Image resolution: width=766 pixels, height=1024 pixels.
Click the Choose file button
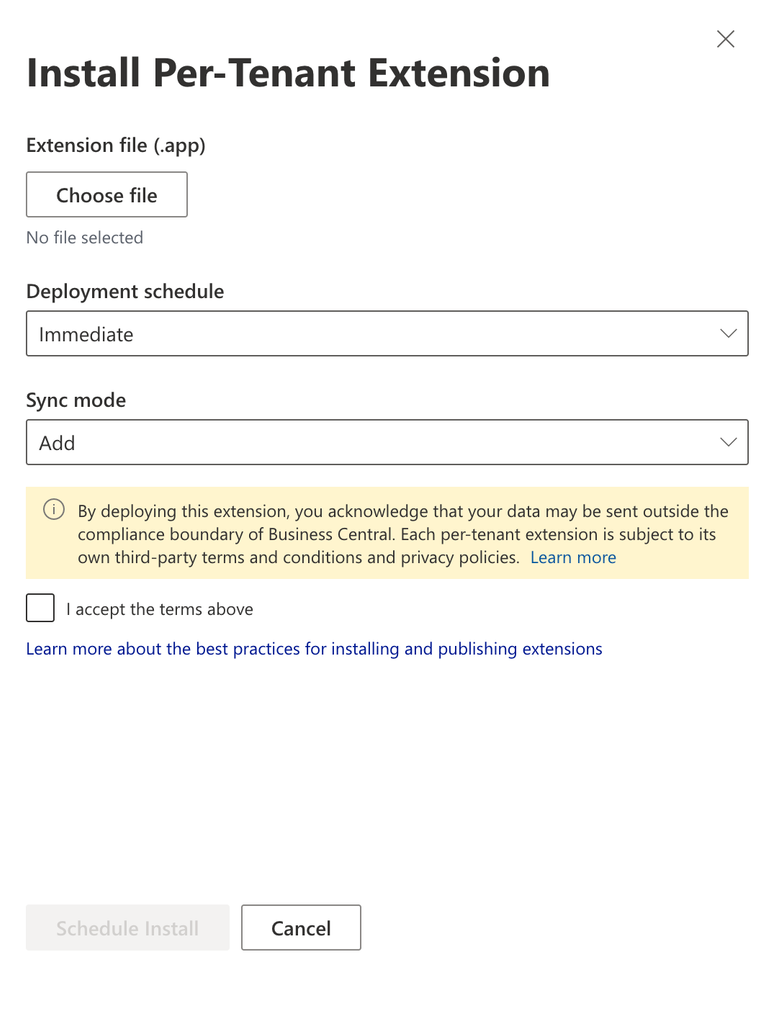click(106, 195)
